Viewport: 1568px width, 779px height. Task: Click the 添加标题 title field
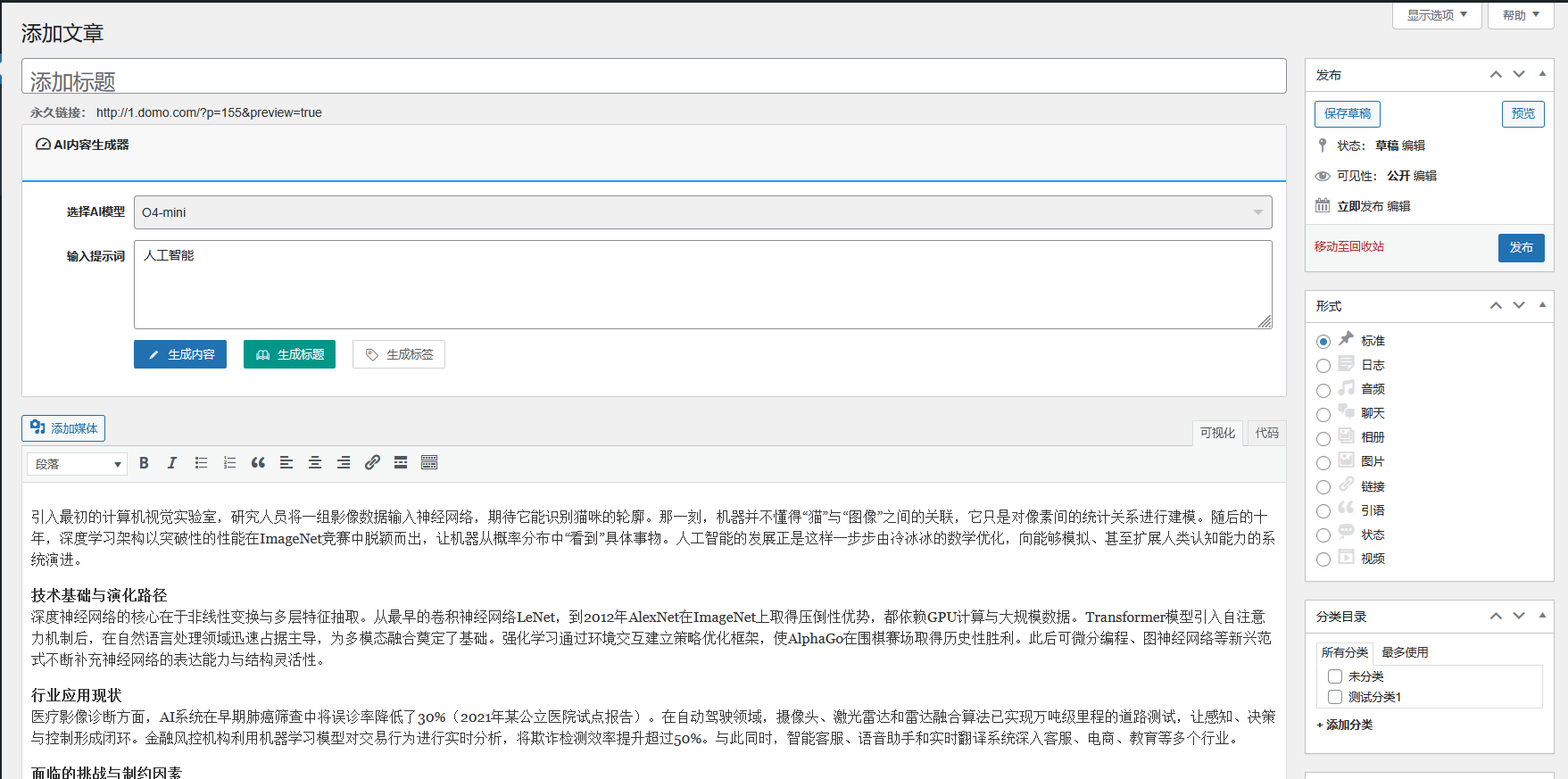coord(654,76)
